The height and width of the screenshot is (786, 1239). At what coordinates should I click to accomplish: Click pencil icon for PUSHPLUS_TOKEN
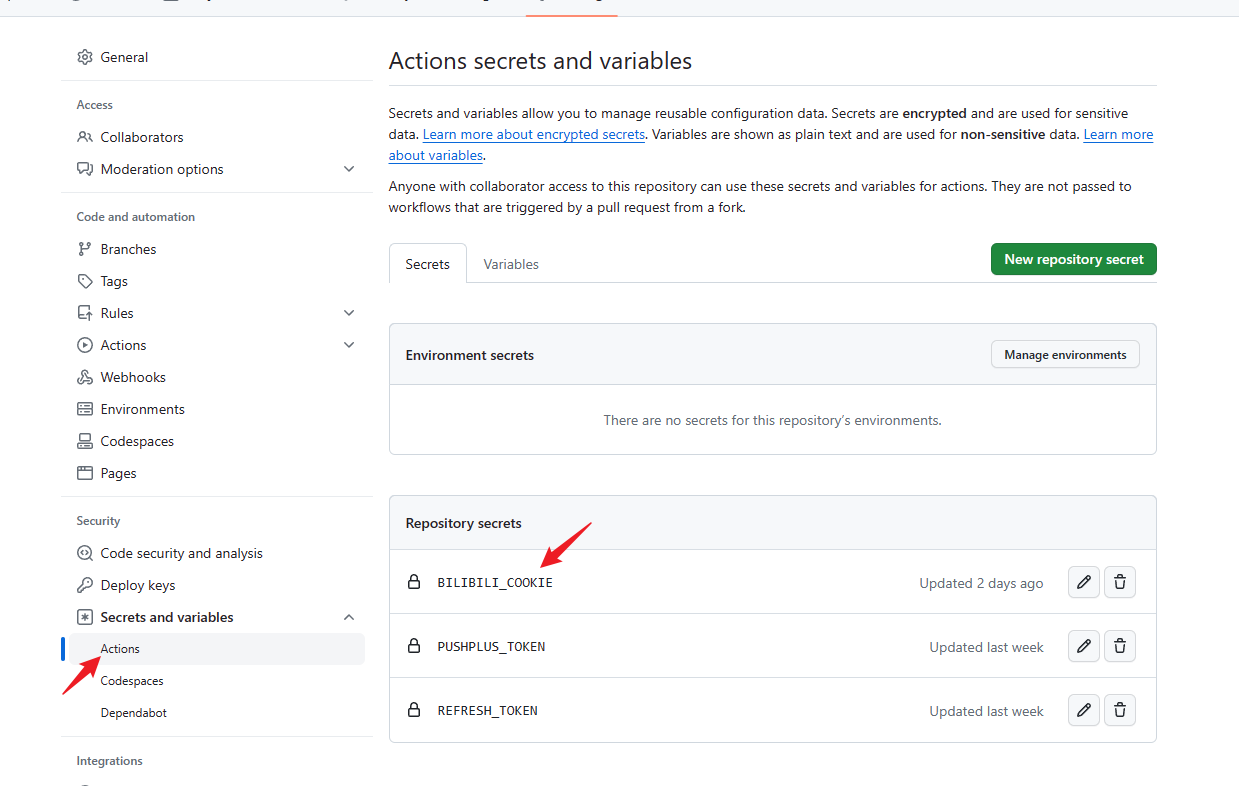pyautogui.click(x=1083, y=646)
